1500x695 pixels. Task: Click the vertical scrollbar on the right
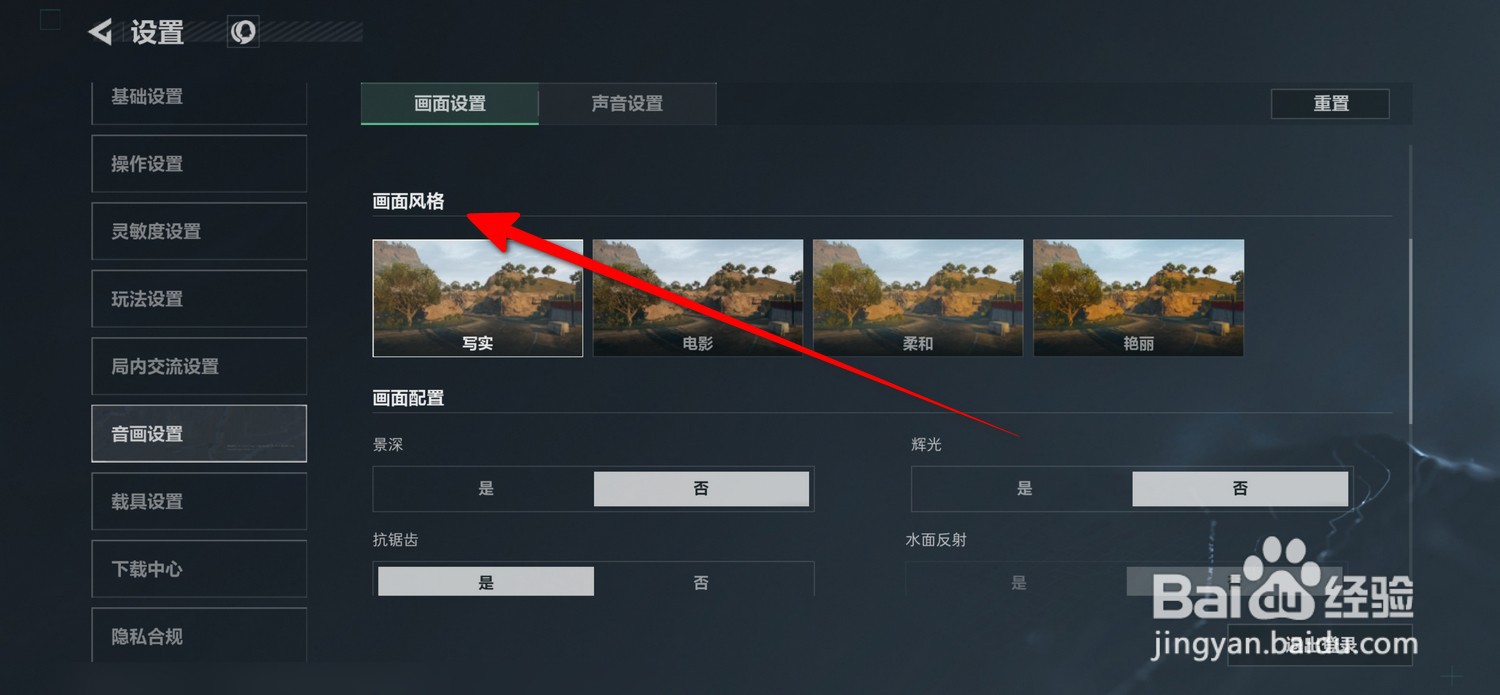1411,330
